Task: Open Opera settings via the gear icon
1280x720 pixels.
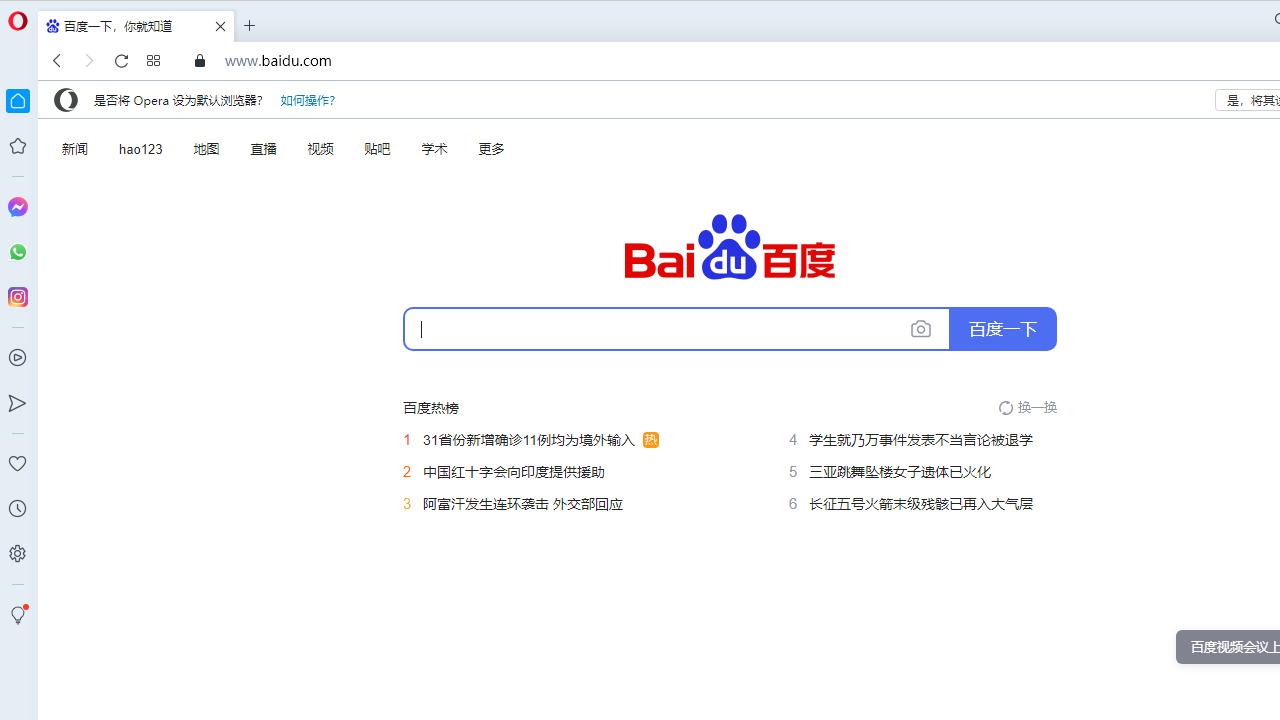Action: [17, 553]
